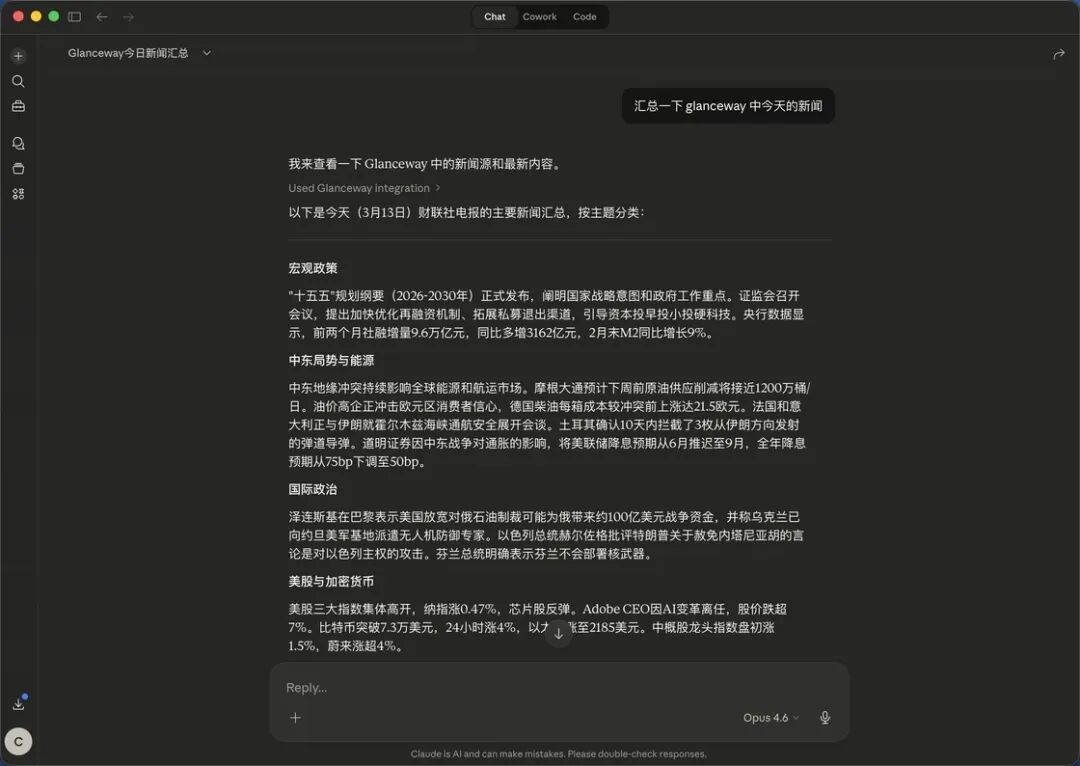Viewport: 1080px width, 766px height.
Task: Add attachment with plus in reply box
Action: pos(295,718)
